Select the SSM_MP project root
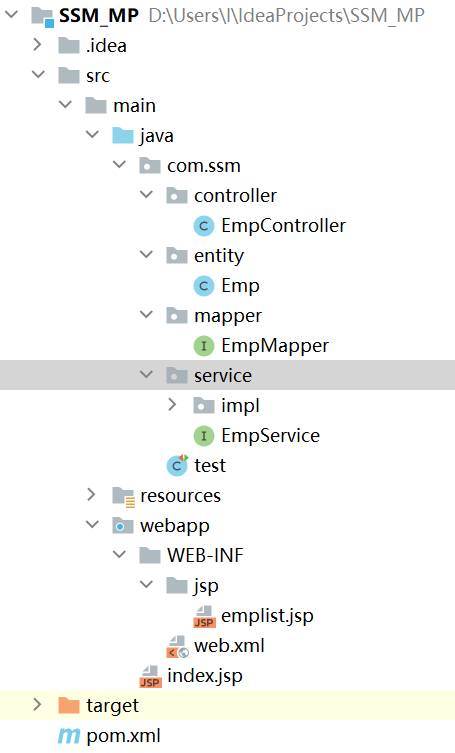This screenshot has width=455, height=753. (98, 16)
